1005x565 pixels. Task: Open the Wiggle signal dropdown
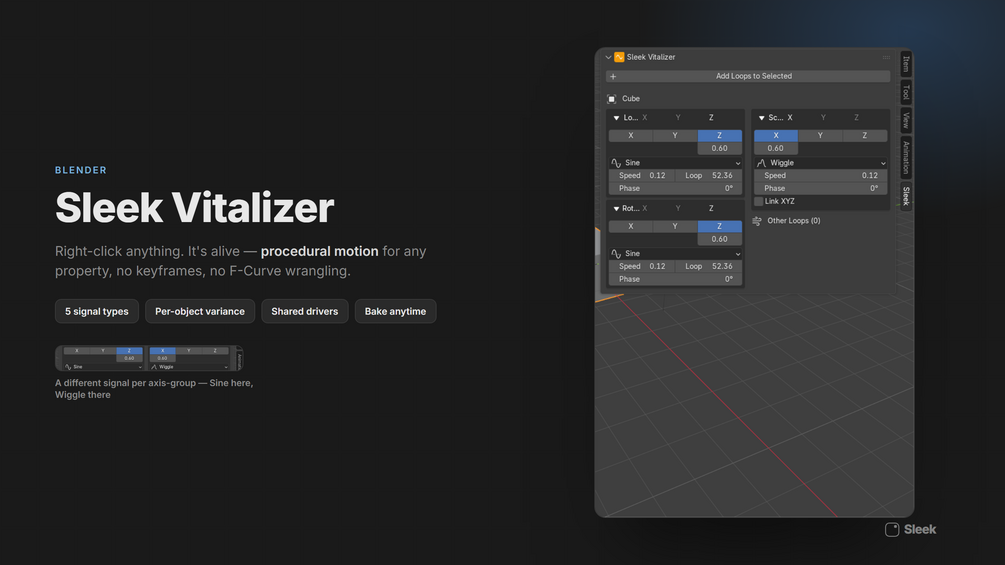pyautogui.click(x=820, y=163)
